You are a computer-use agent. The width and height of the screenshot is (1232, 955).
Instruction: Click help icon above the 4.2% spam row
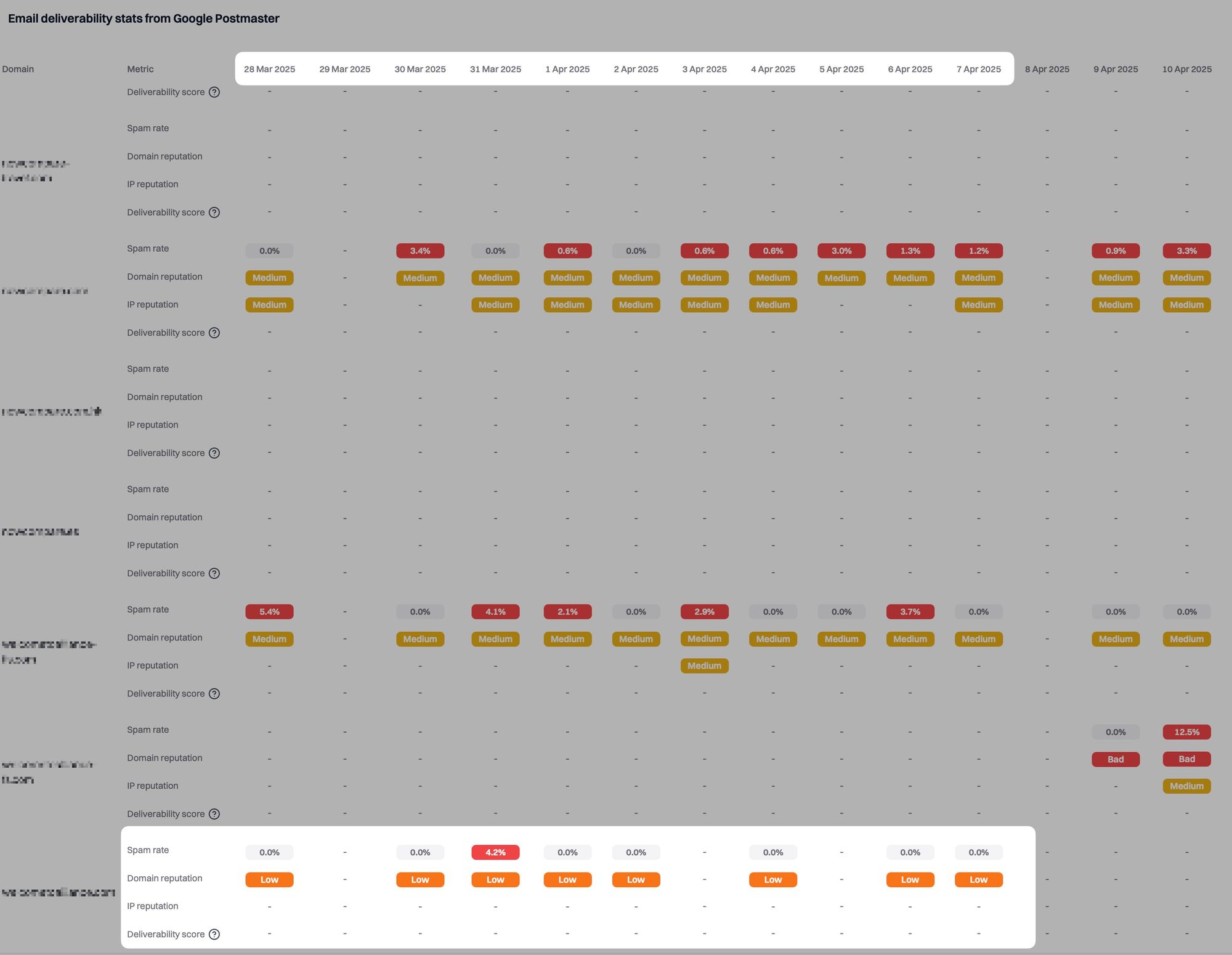[214, 814]
